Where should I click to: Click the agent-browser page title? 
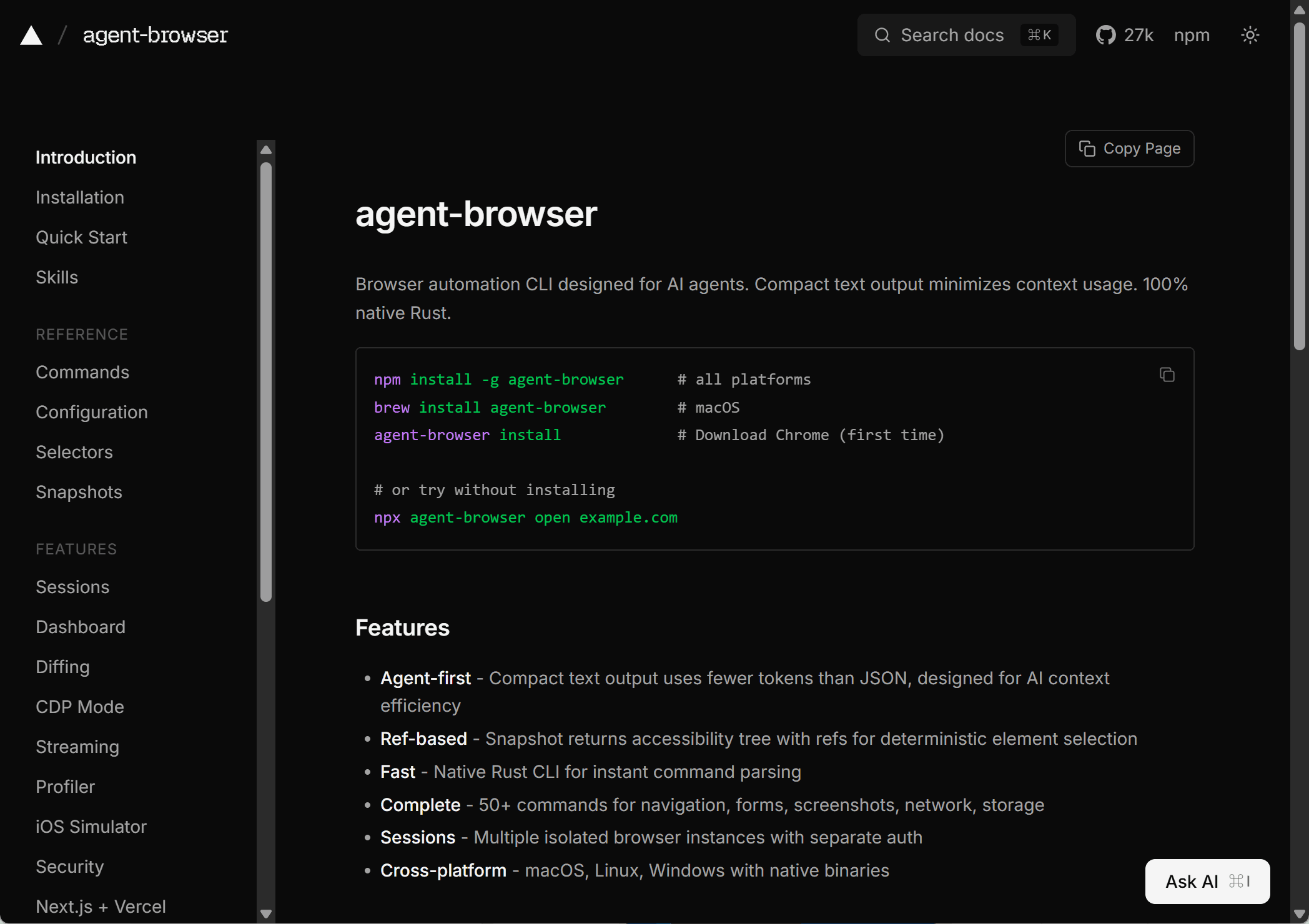point(477,214)
